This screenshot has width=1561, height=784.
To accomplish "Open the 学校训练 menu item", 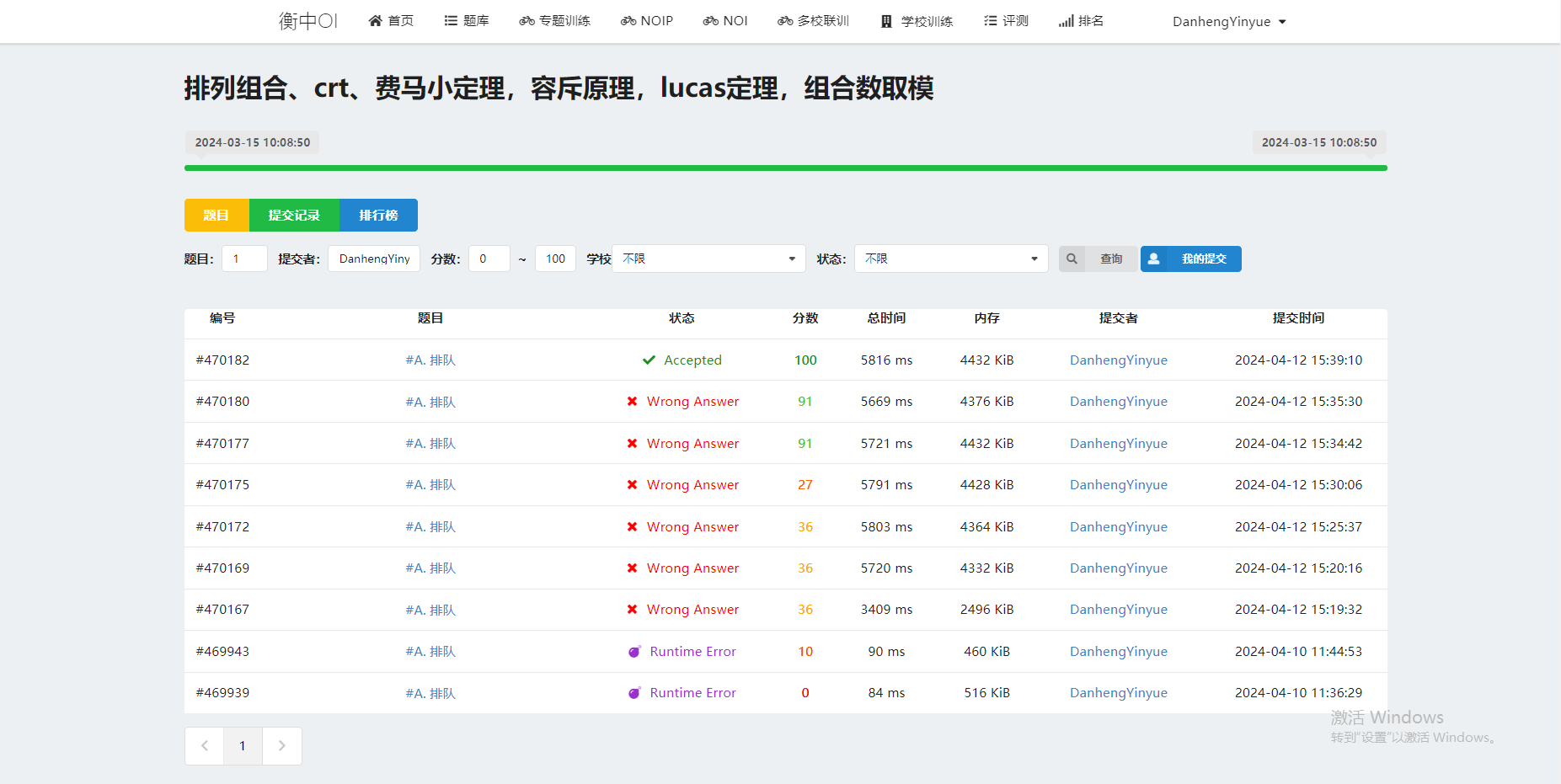I will 917,21.
